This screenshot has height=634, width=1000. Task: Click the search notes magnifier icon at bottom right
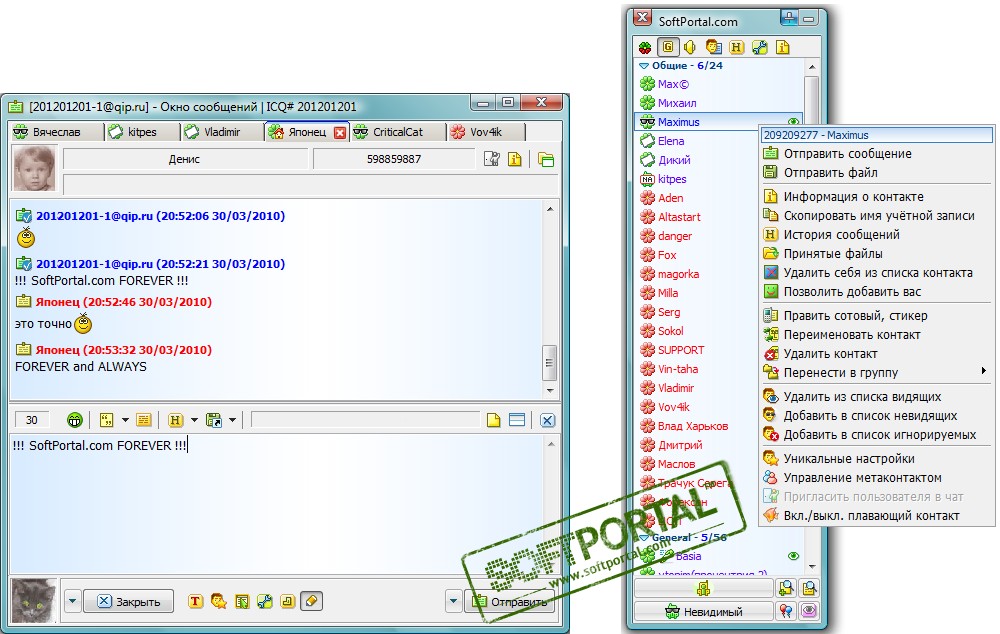809,588
